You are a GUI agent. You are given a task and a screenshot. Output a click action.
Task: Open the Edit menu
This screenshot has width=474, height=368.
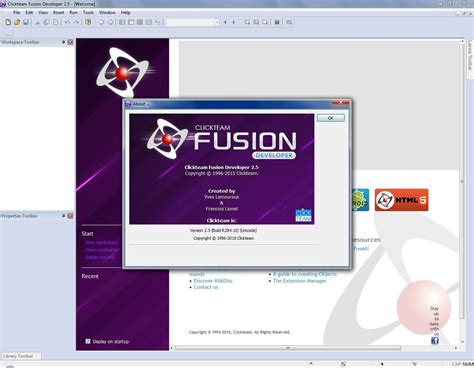pyautogui.click(x=29, y=12)
